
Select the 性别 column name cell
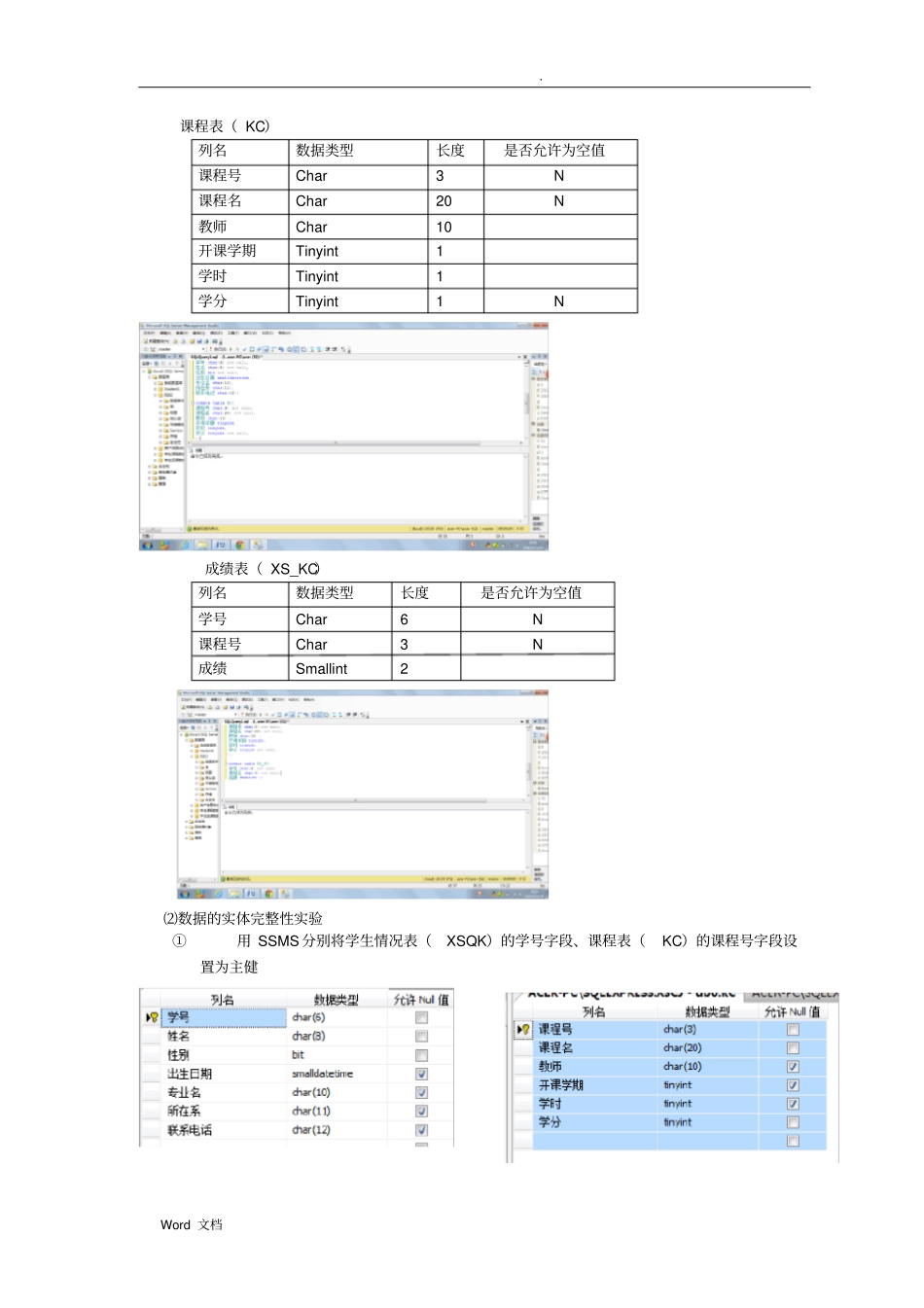224,1055
